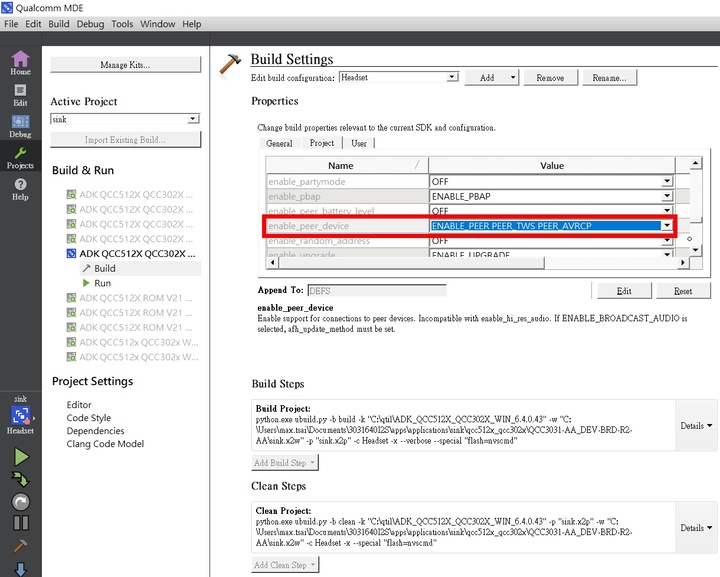
Task: Select the first greyed ADK QCC512X QCC302X kit
Action: coord(132,195)
